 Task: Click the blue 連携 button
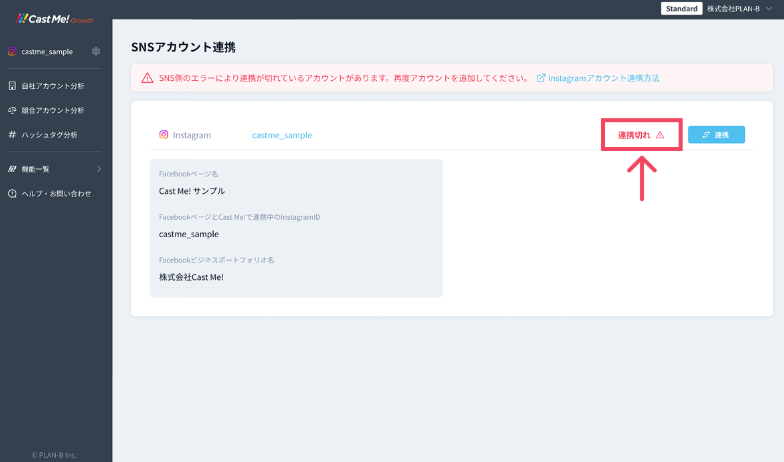point(716,134)
